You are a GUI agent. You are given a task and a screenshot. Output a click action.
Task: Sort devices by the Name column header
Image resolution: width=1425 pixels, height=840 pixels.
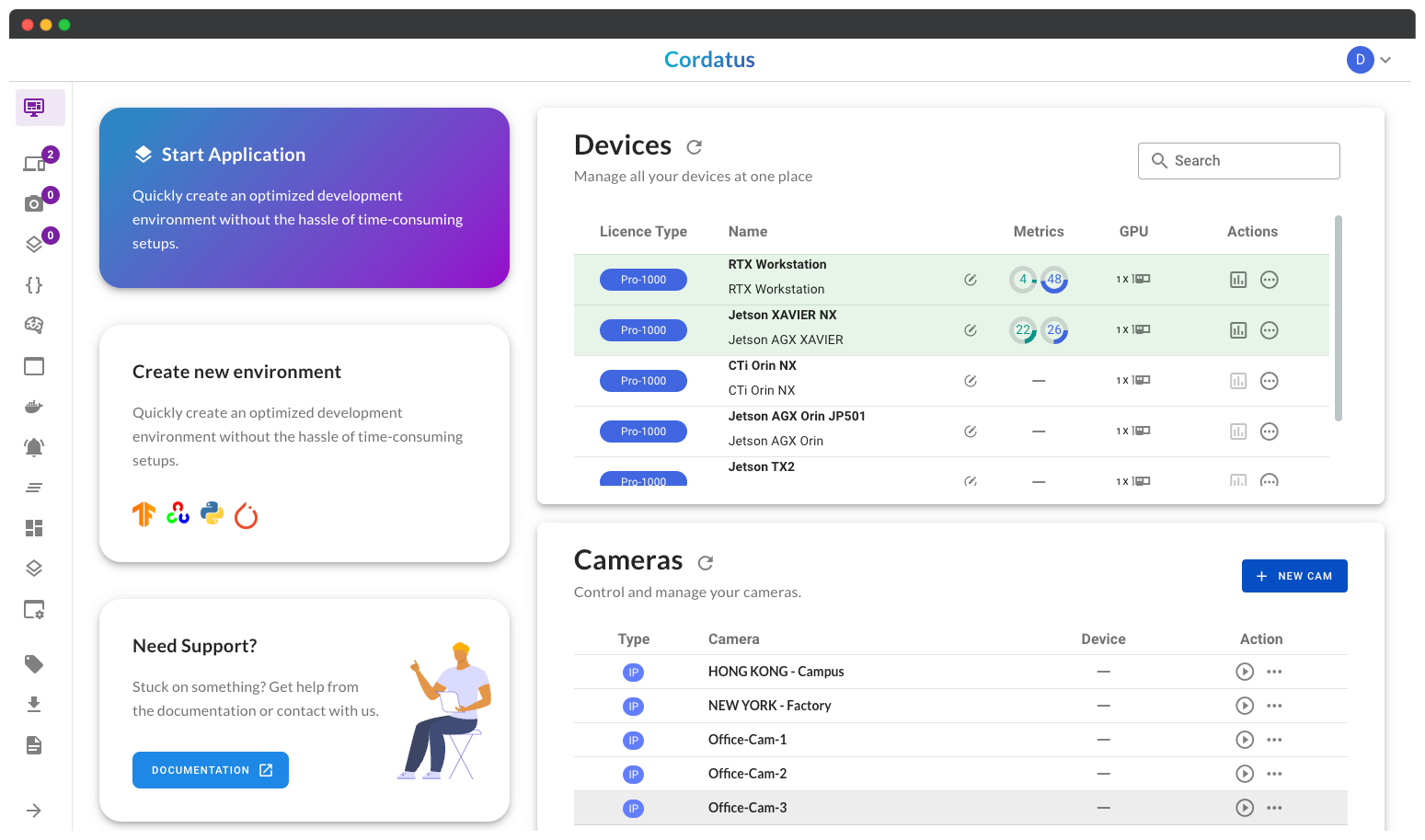point(748,232)
